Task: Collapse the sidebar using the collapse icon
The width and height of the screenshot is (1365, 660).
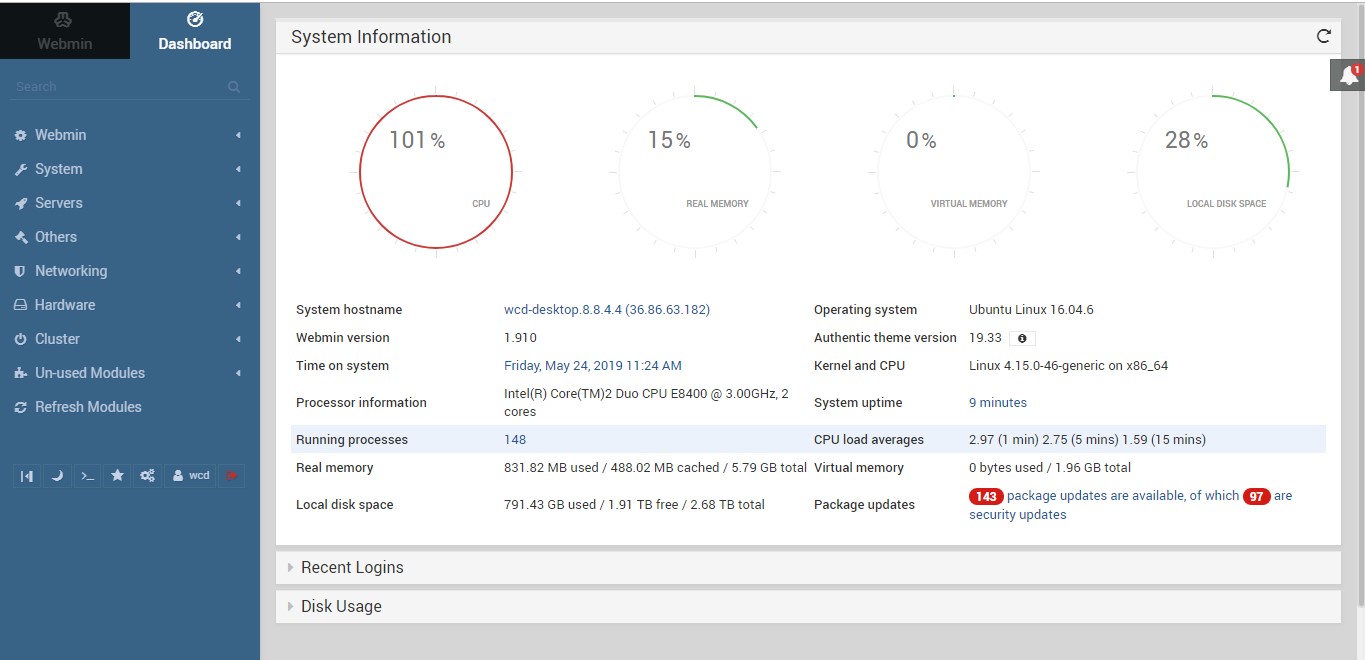Action: (27, 475)
